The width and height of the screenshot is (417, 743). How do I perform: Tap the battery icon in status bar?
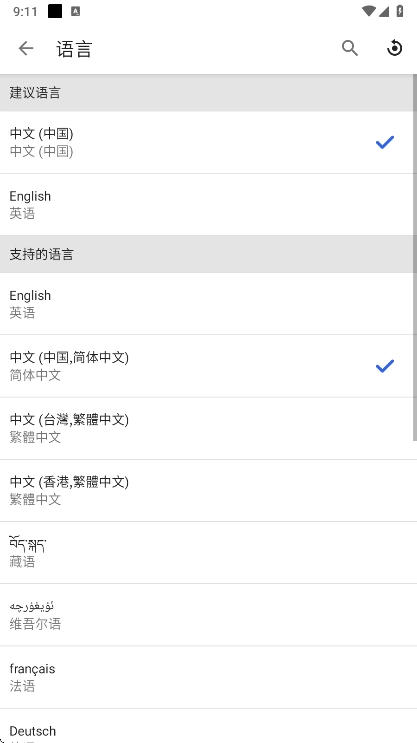click(x=400, y=11)
